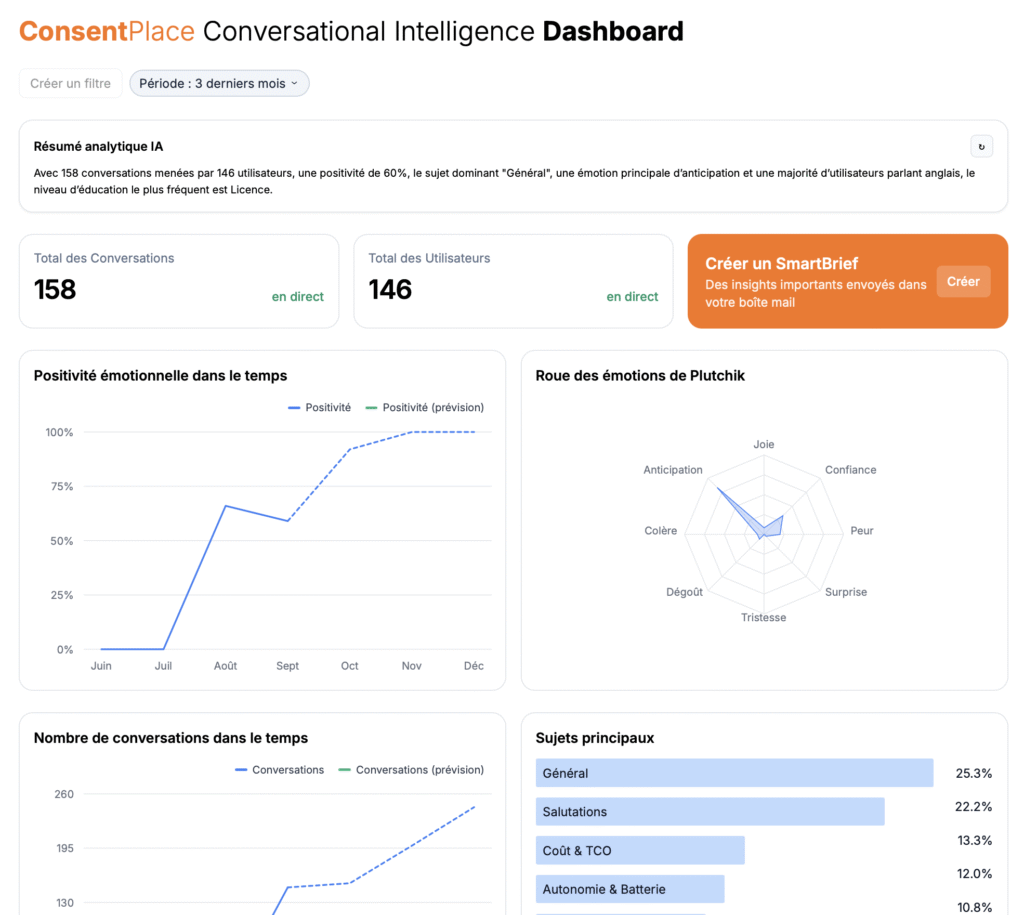Click the Colère label on the emotion wheel
This screenshot has height=915, width=1024.
click(x=660, y=530)
